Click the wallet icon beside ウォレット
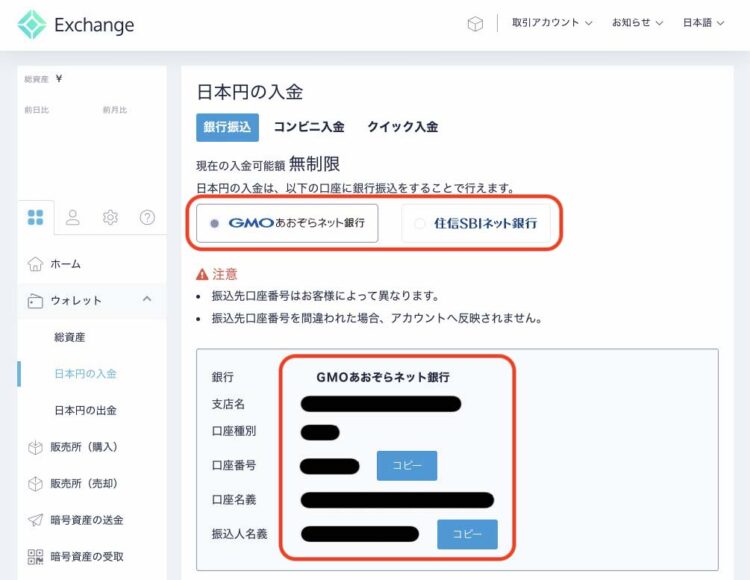The height and width of the screenshot is (580, 750). (35, 301)
